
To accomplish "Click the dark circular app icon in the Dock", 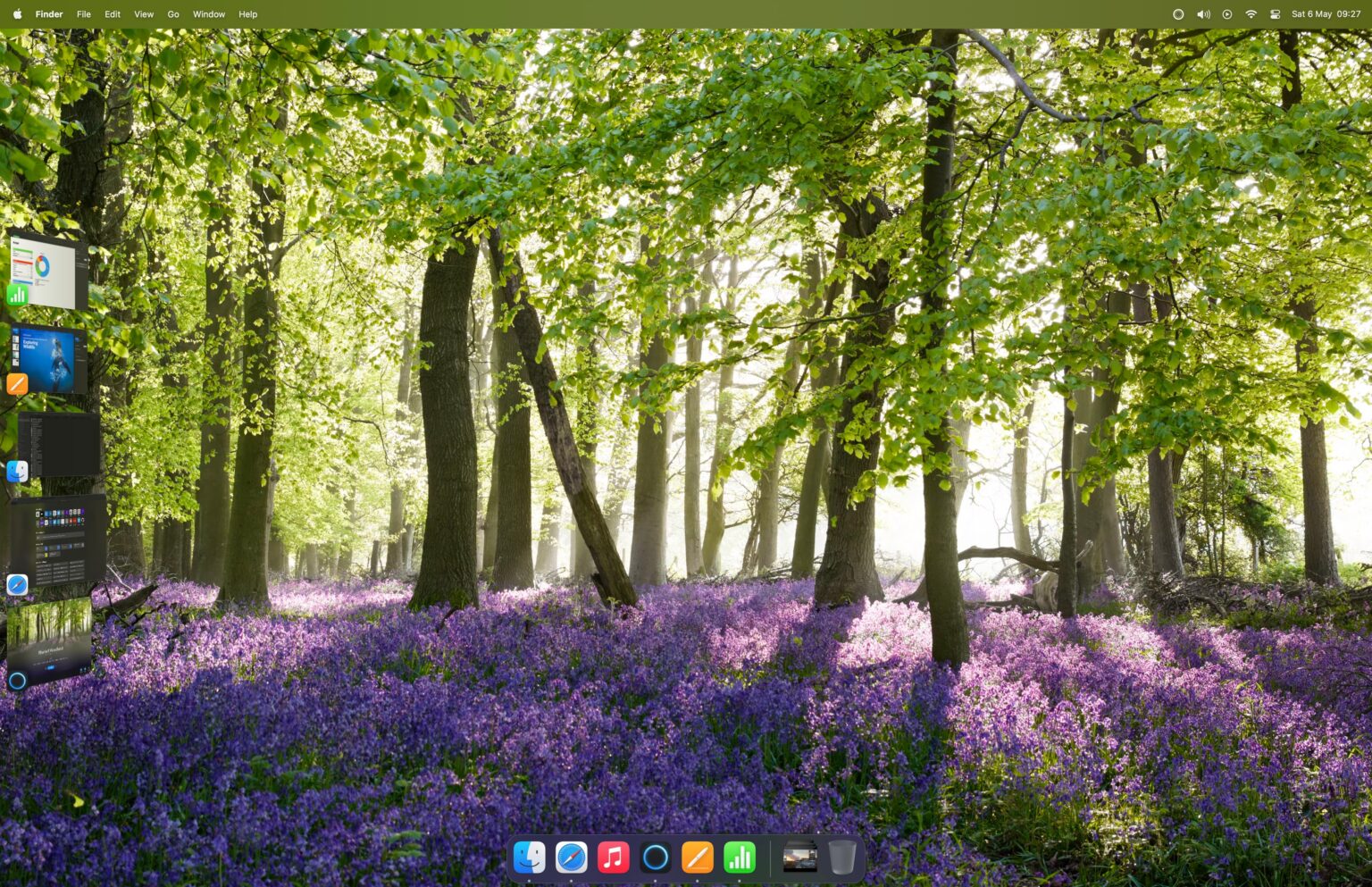I will click(656, 857).
